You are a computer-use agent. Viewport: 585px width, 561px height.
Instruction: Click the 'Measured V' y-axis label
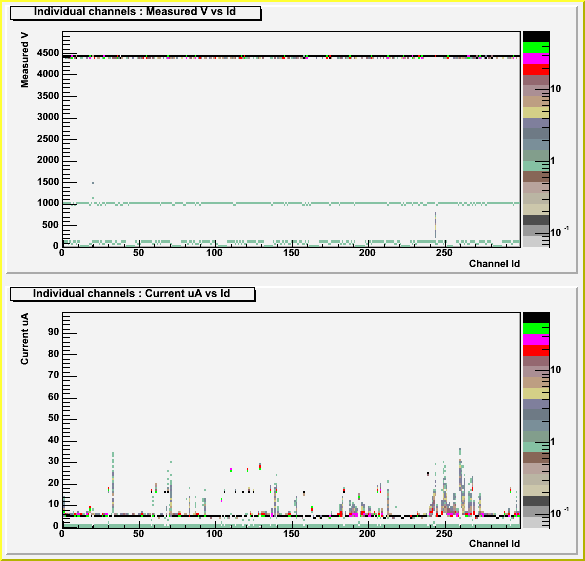click(24, 60)
